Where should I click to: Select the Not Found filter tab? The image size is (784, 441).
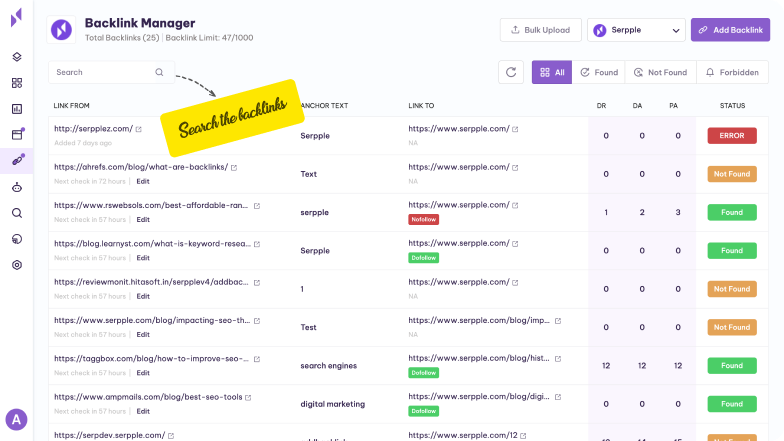point(660,72)
